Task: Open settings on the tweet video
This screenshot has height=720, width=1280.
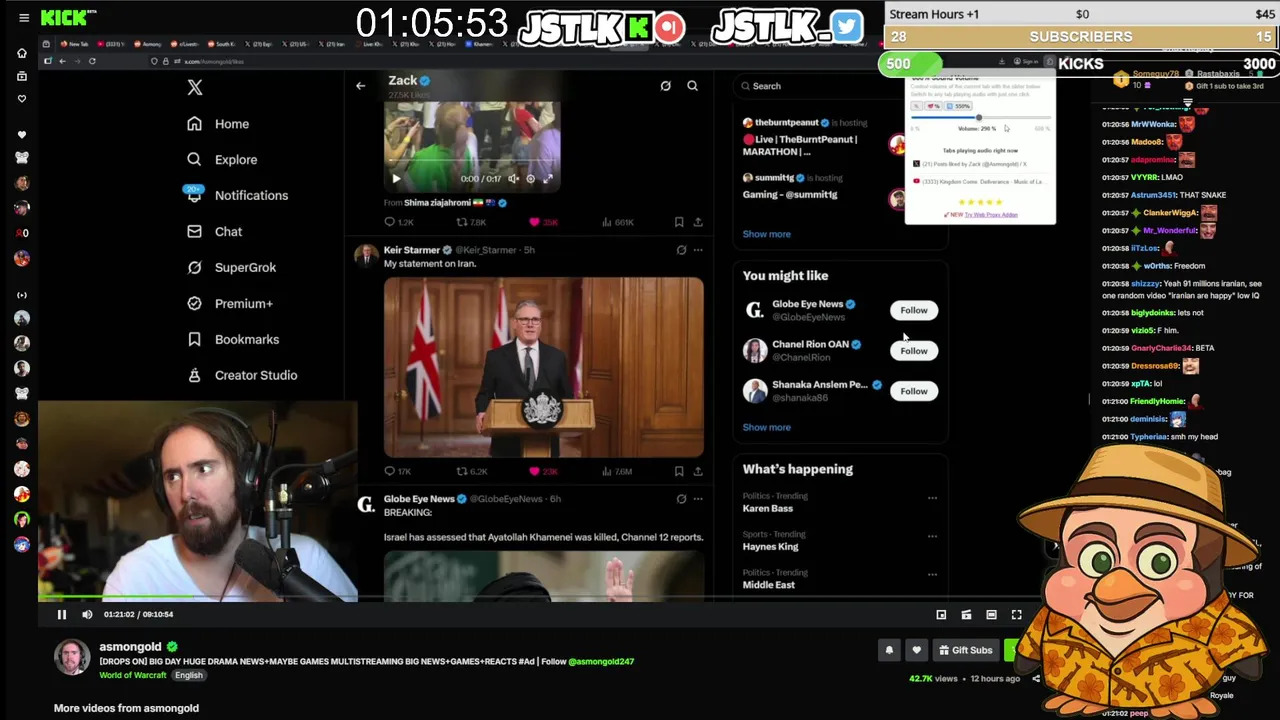Action: [x=530, y=179]
